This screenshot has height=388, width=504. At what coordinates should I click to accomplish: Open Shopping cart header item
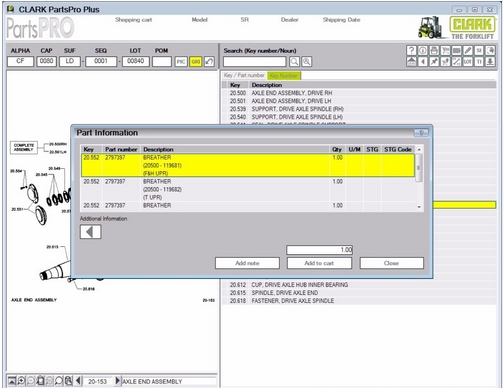pos(133,20)
